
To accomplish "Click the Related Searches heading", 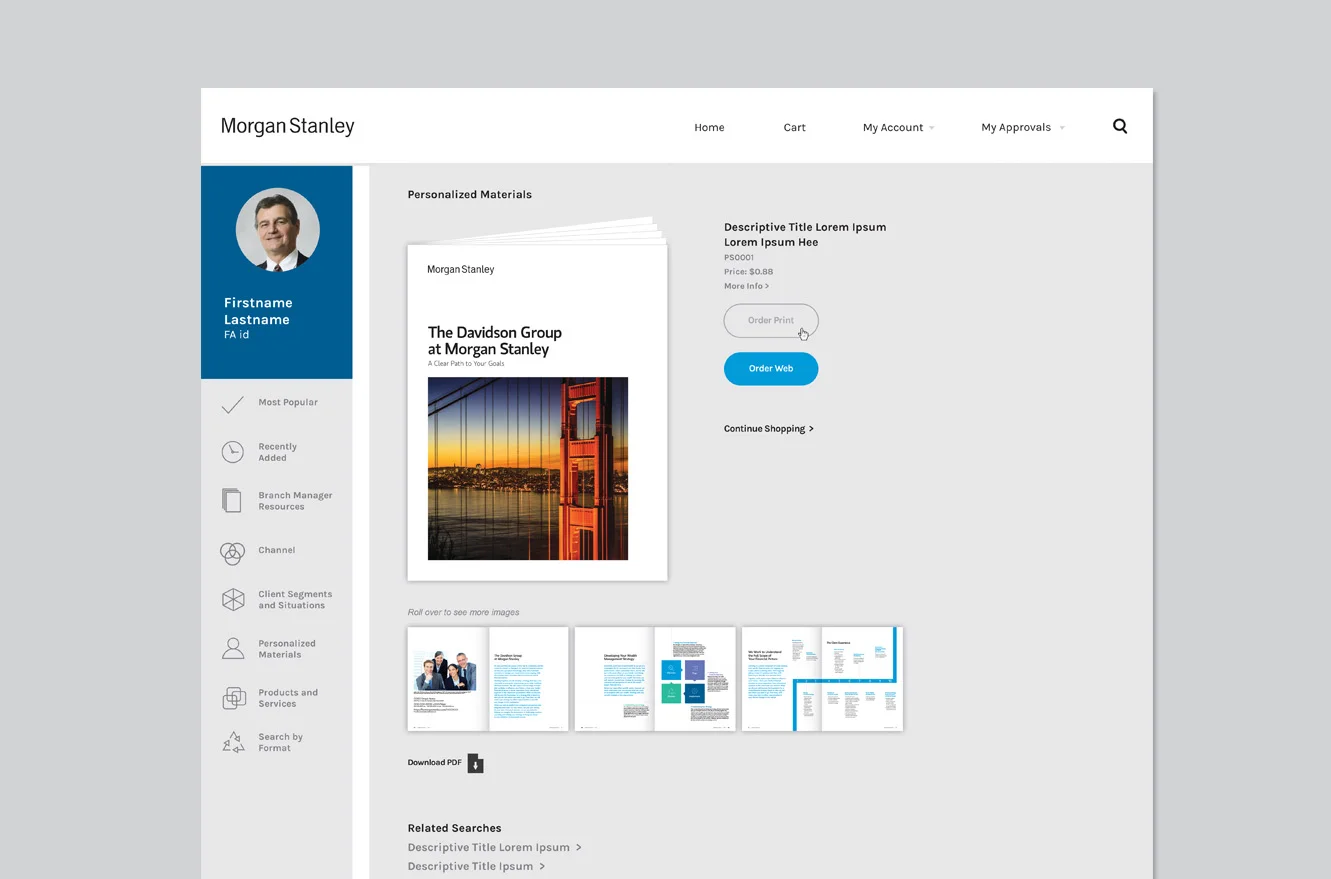I will point(454,828).
